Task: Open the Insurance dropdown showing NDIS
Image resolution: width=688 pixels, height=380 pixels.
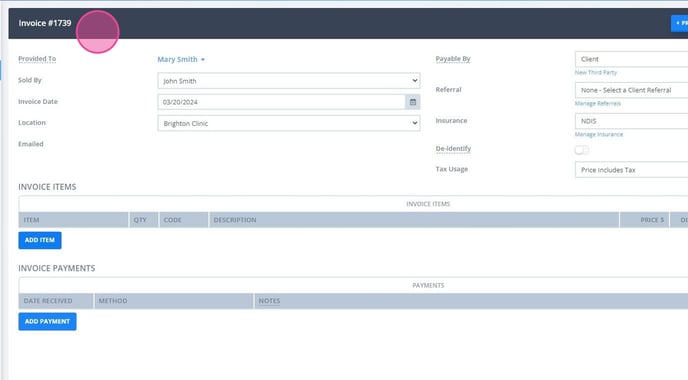Action: coord(631,121)
